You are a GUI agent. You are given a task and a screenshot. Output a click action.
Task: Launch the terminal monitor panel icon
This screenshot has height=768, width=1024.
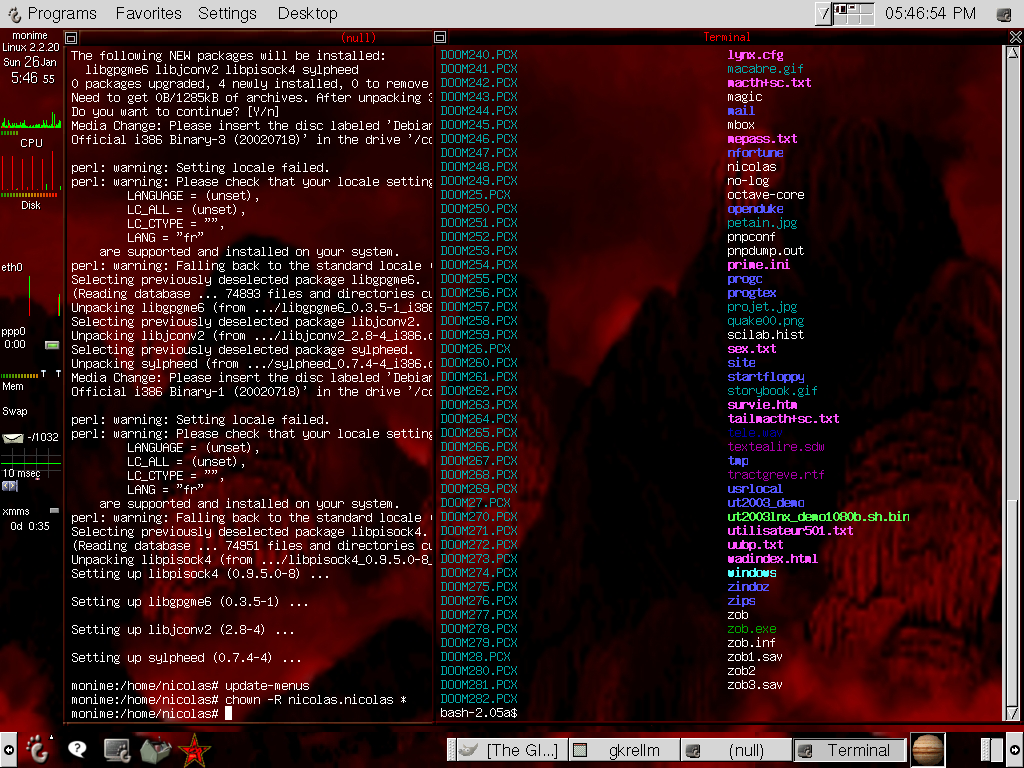(x=117, y=748)
